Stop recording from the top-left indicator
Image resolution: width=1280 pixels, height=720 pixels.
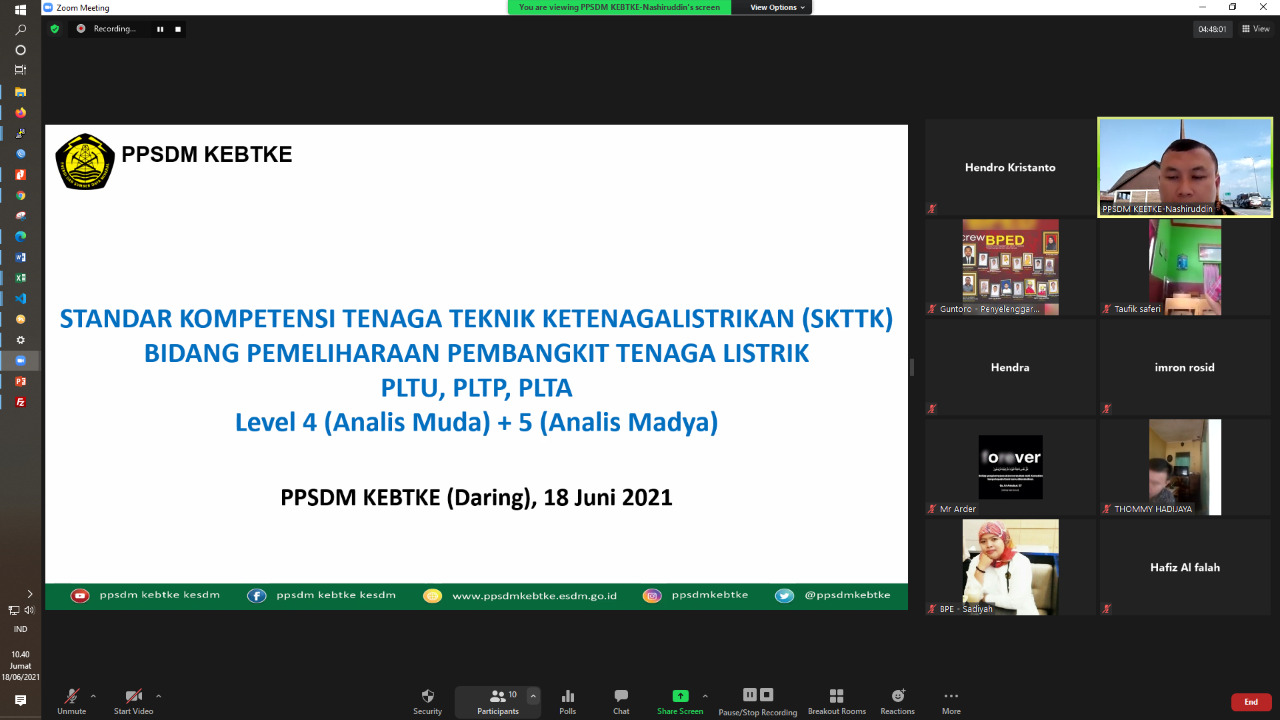point(178,29)
